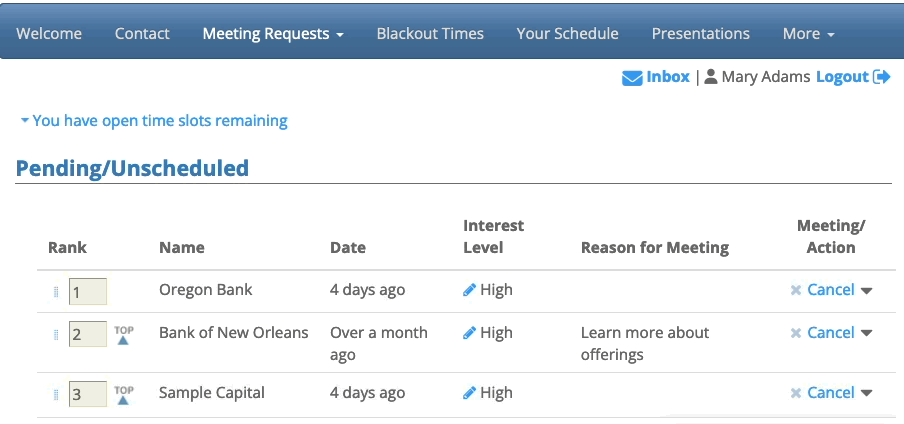Click rank field for Oregon Bank
The width and height of the screenshot is (904, 424).
87,292
